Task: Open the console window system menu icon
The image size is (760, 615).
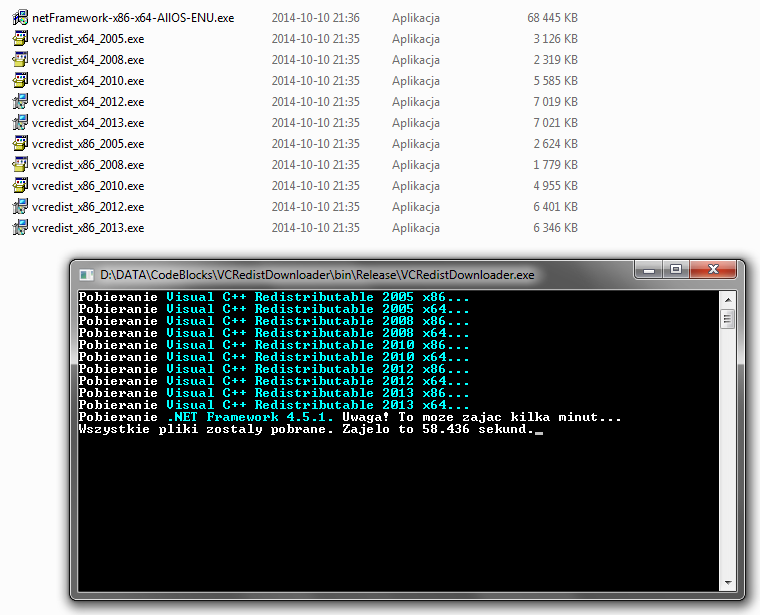Action: [86, 275]
